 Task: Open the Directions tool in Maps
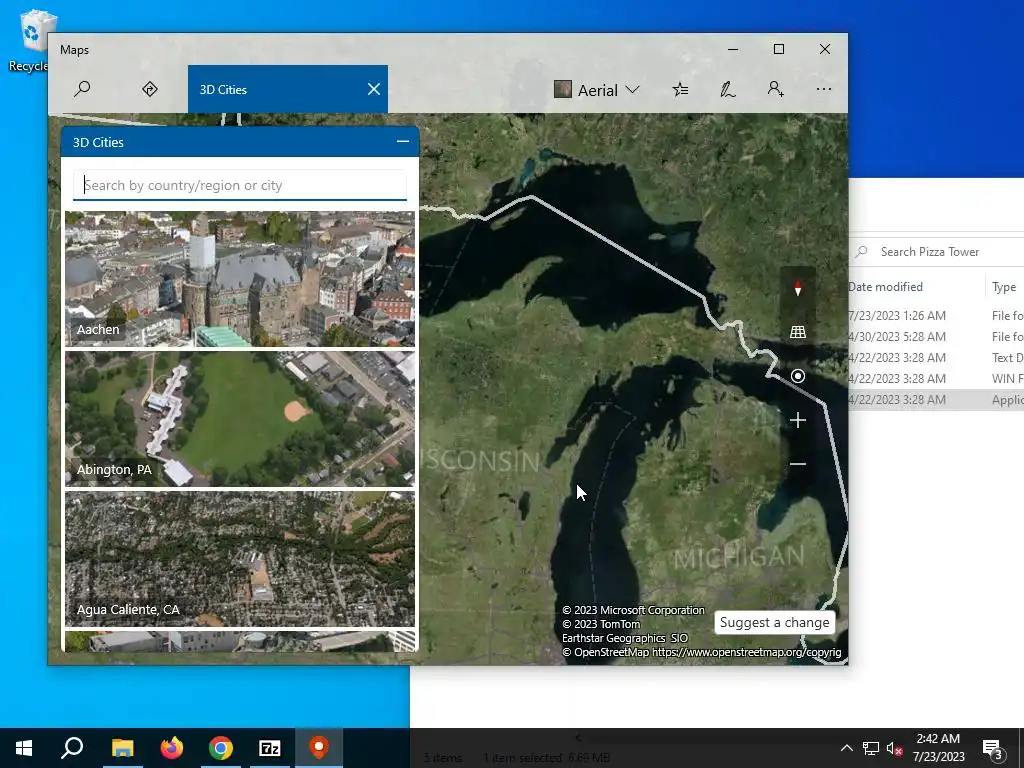pyautogui.click(x=150, y=89)
